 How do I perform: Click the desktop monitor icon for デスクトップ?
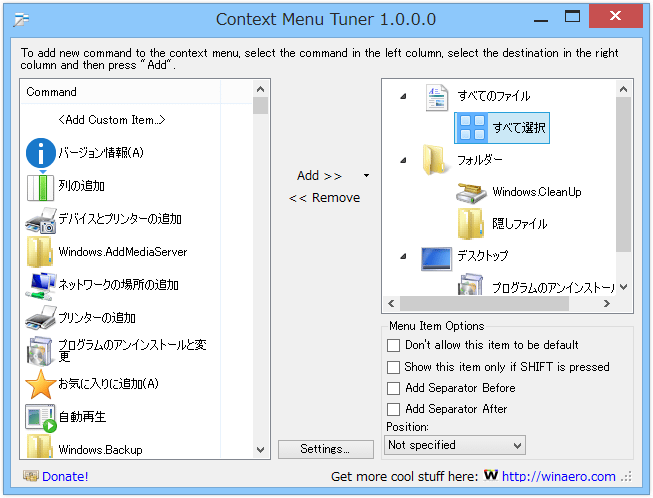point(436,258)
